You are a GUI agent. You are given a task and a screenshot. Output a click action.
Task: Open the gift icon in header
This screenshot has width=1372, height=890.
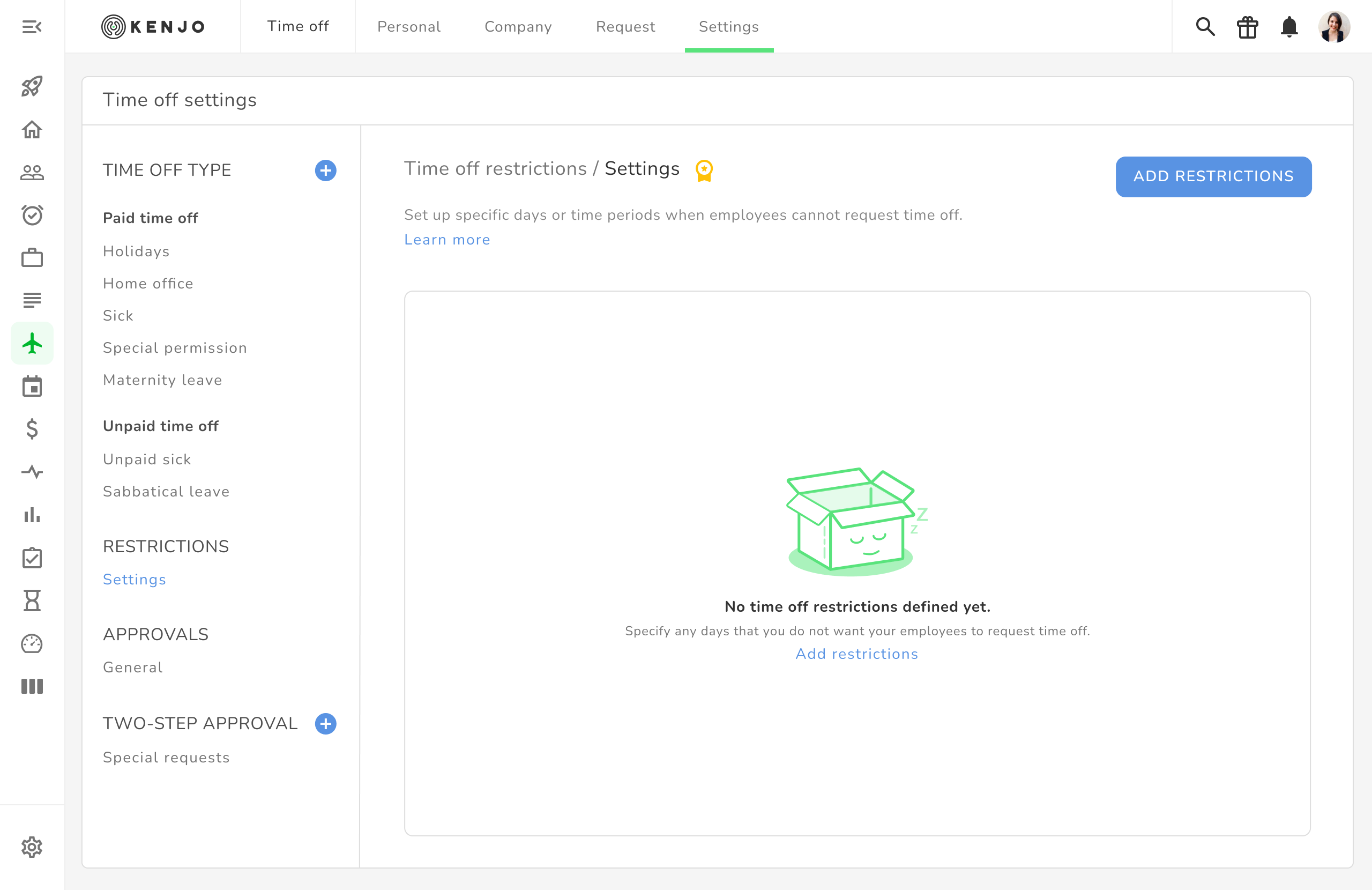pyautogui.click(x=1247, y=27)
